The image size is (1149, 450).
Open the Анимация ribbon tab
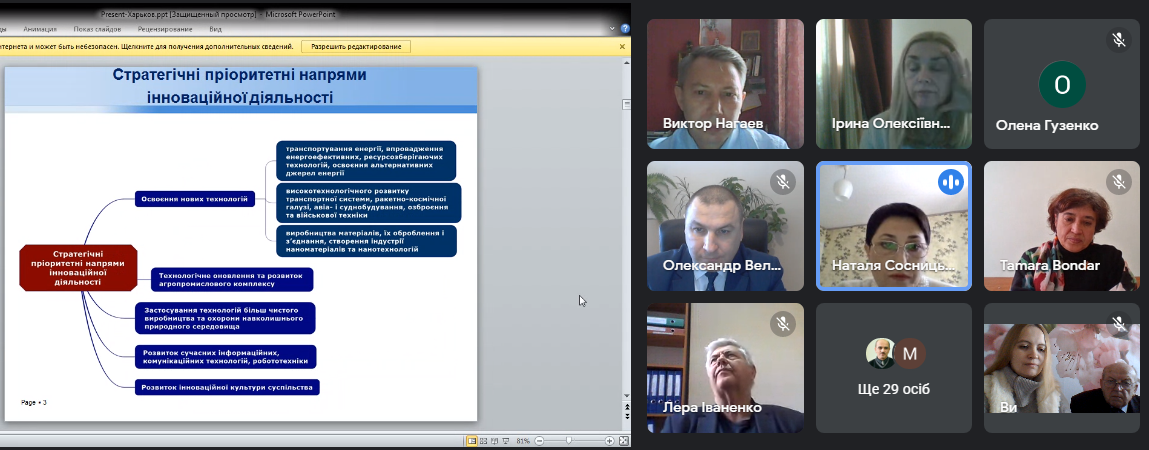[40, 29]
